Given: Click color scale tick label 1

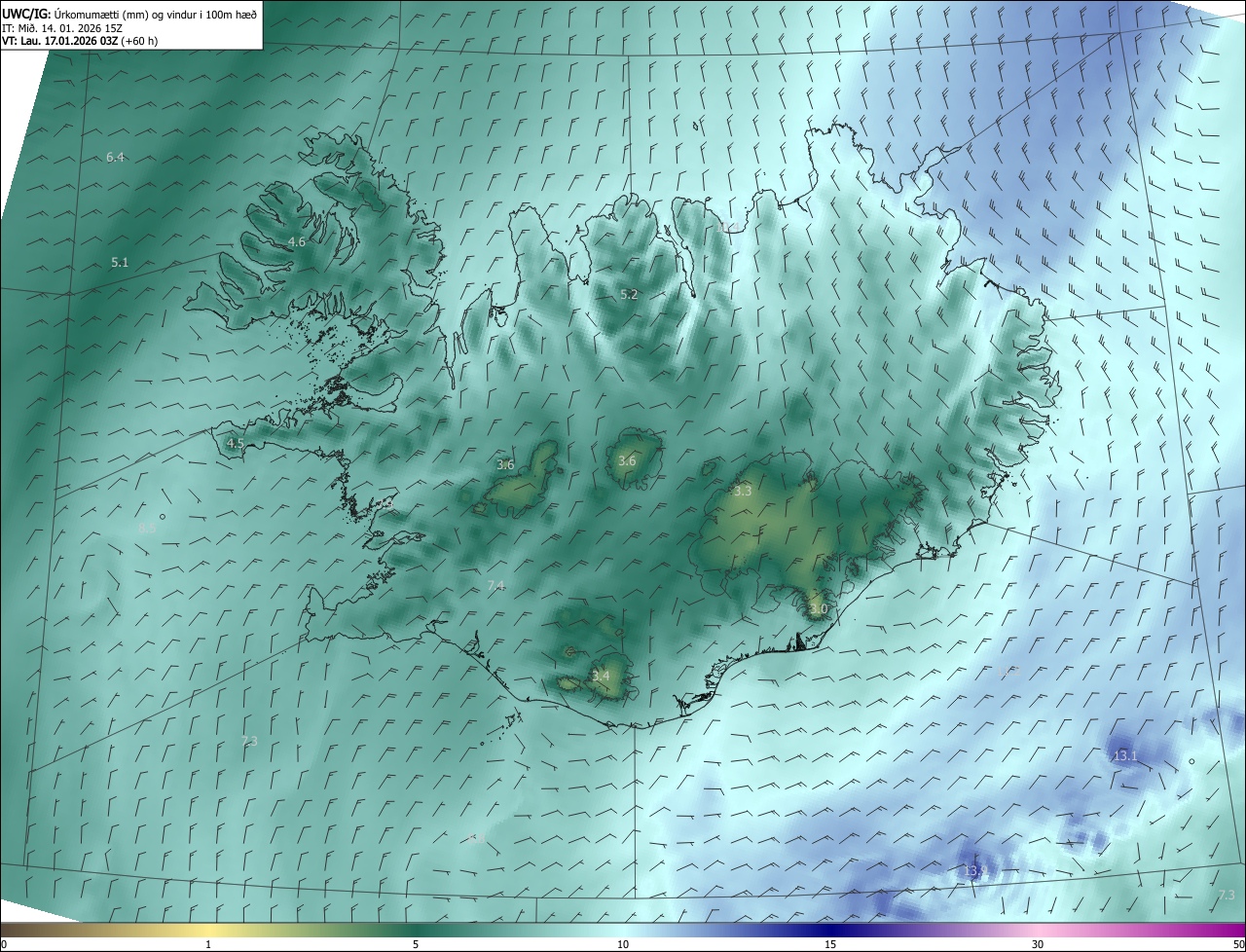Looking at the screenshot, I should [208, 944].
